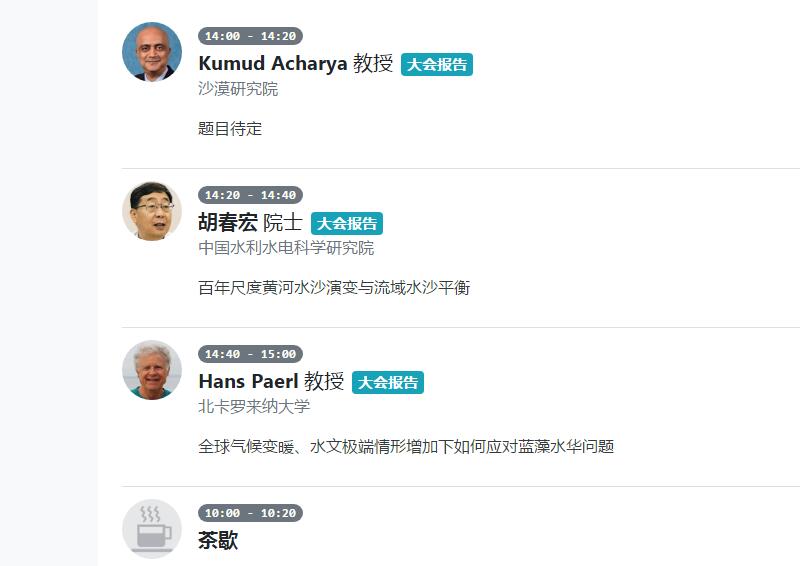Click 中国水利水电科学研究院 affiliation
Viewport: 800px width, 566px height.
click(286, 248)
